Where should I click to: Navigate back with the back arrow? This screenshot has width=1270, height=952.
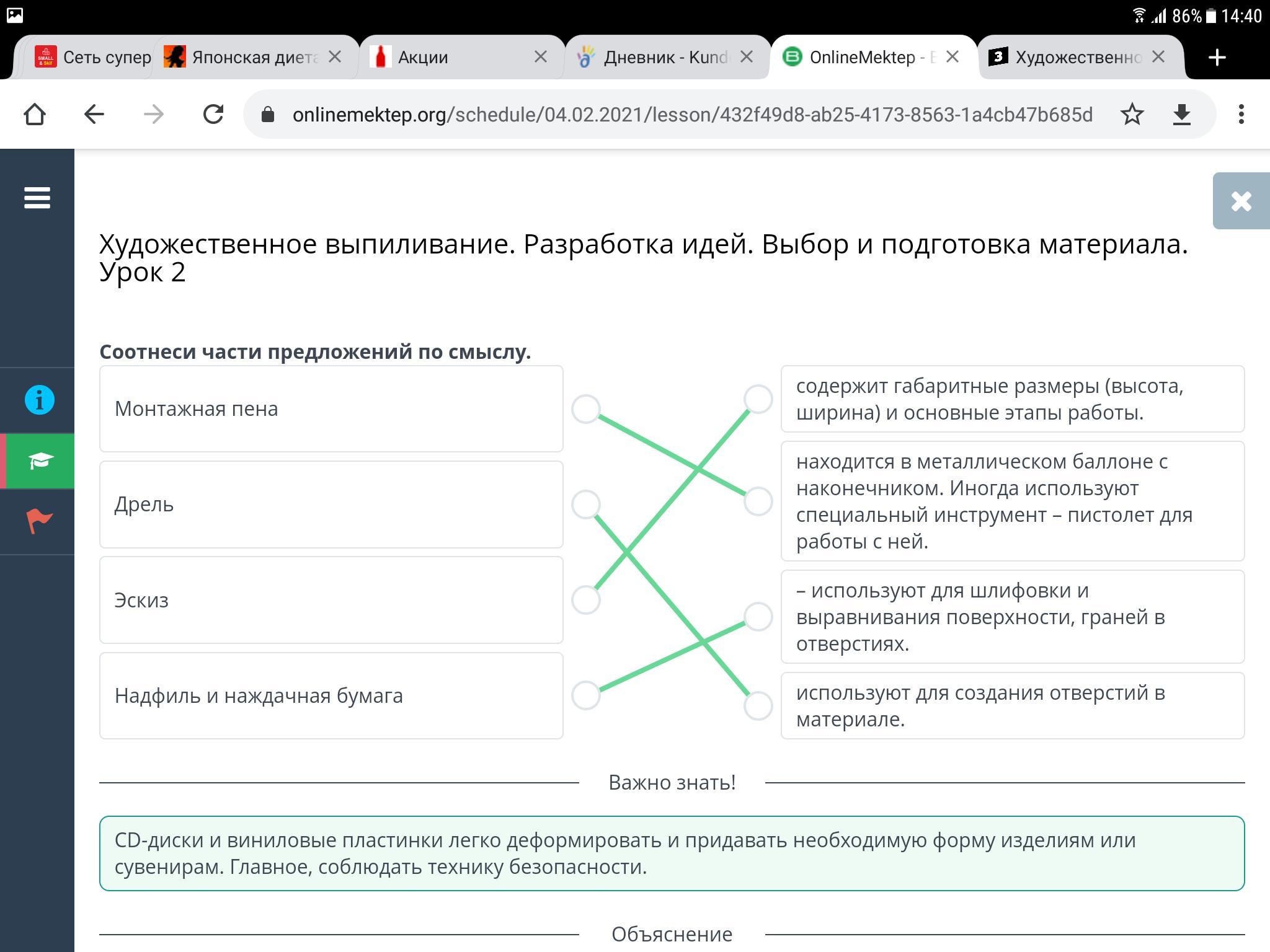click(94, 114)
